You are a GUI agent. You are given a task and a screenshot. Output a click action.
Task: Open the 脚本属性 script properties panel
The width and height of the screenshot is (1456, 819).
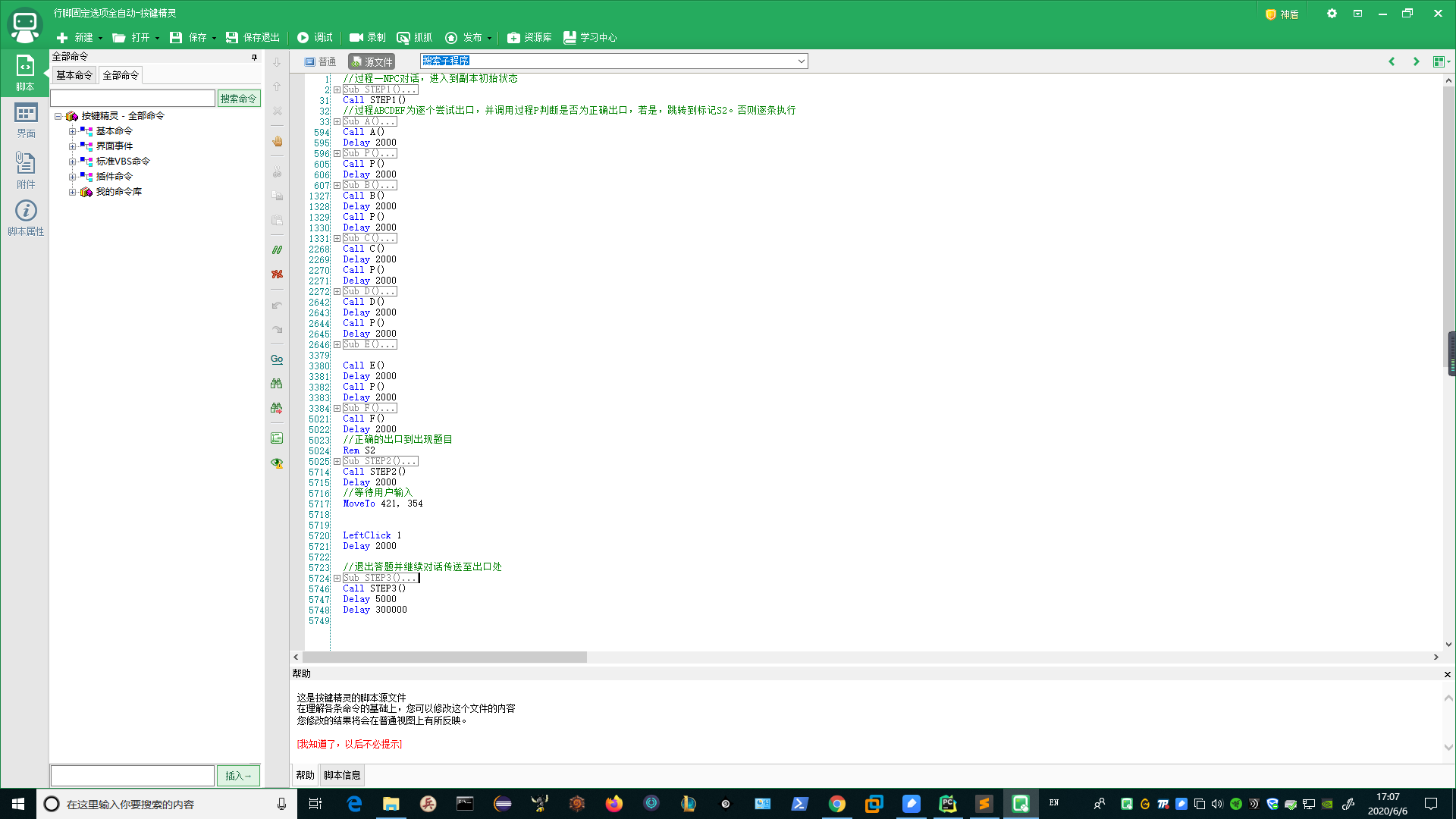pyautogui.click(x=25, y=218)
